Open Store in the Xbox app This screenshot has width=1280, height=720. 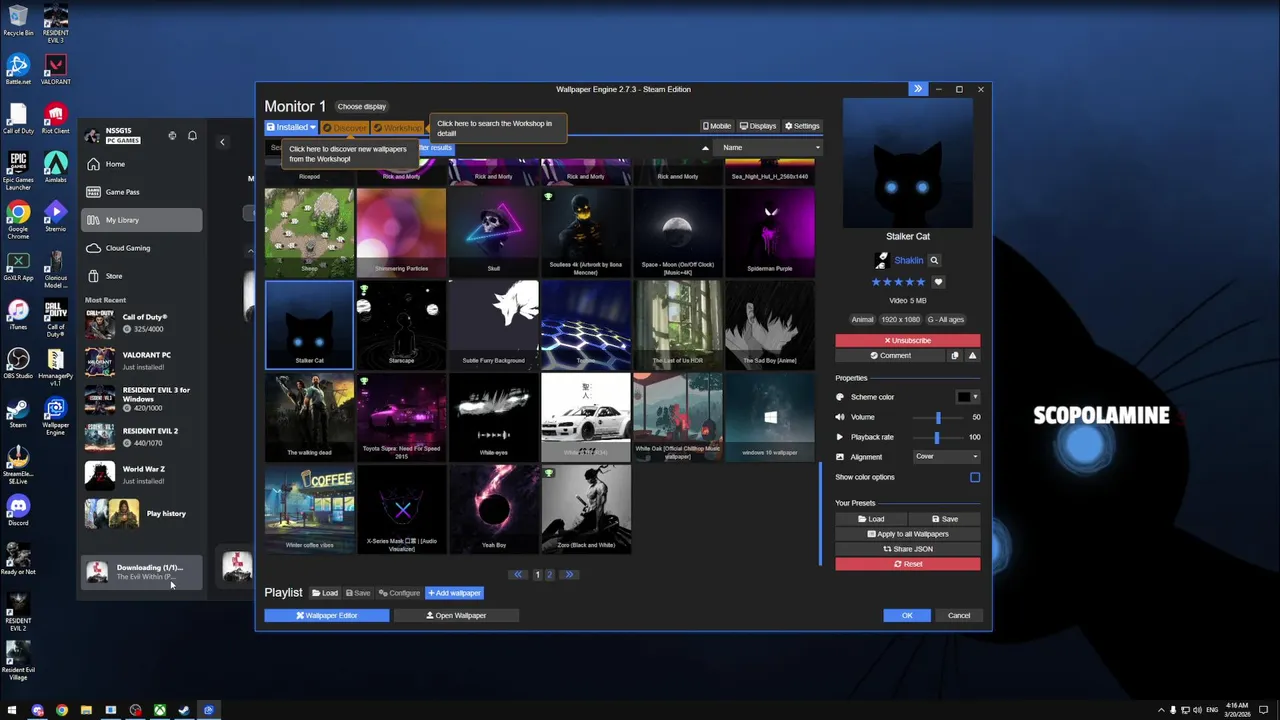tap(142, 276)
